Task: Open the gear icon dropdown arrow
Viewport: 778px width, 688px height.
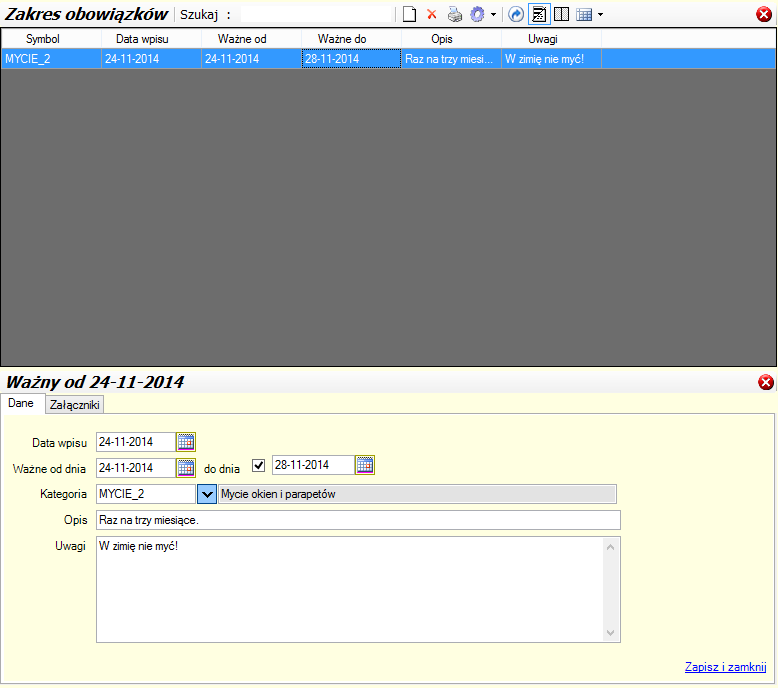Action: pyautogui.click(x=493, y=15)
